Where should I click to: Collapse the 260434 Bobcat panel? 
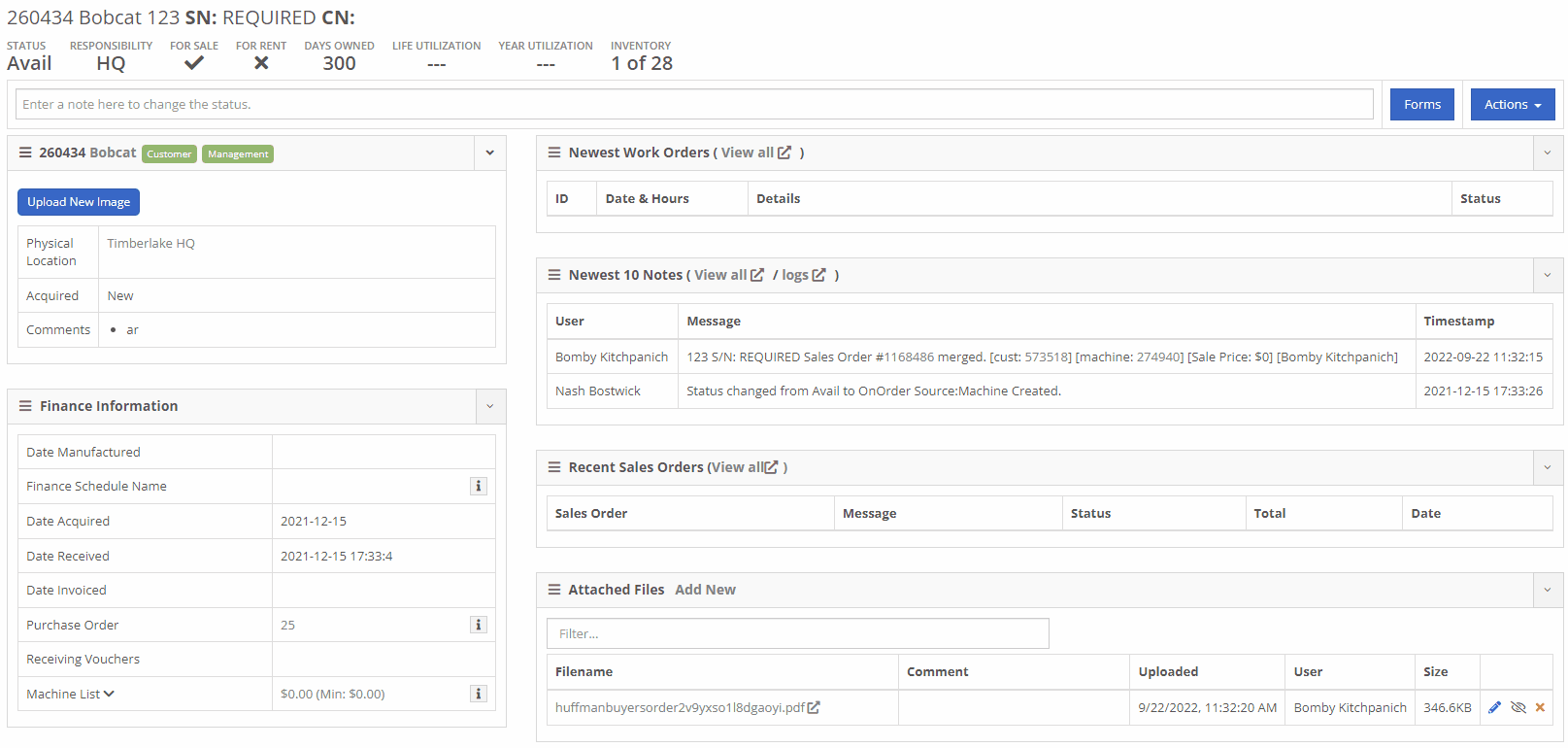coord(490,153)
